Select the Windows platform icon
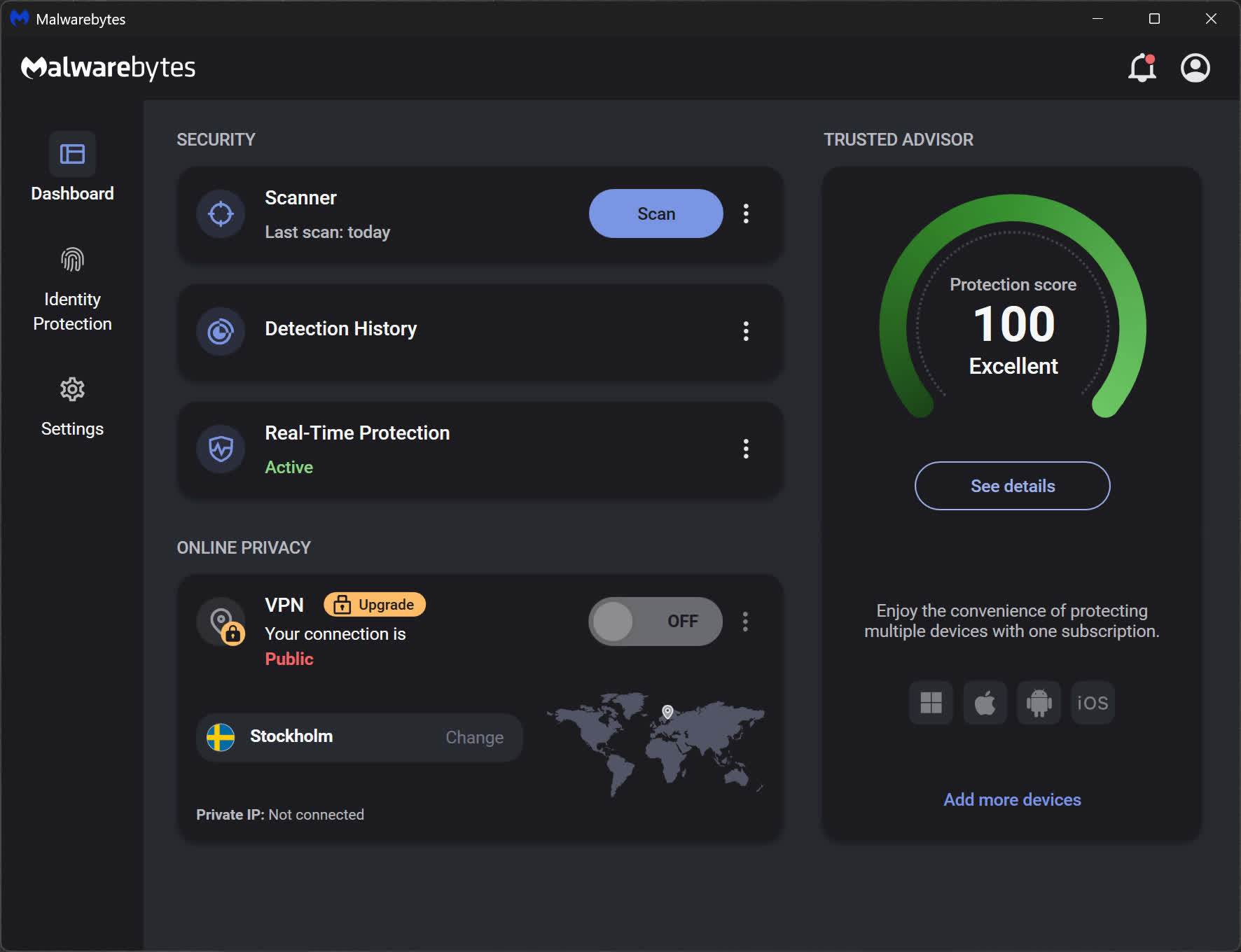This screenshot has height=952, width=1241. [931, 702]
